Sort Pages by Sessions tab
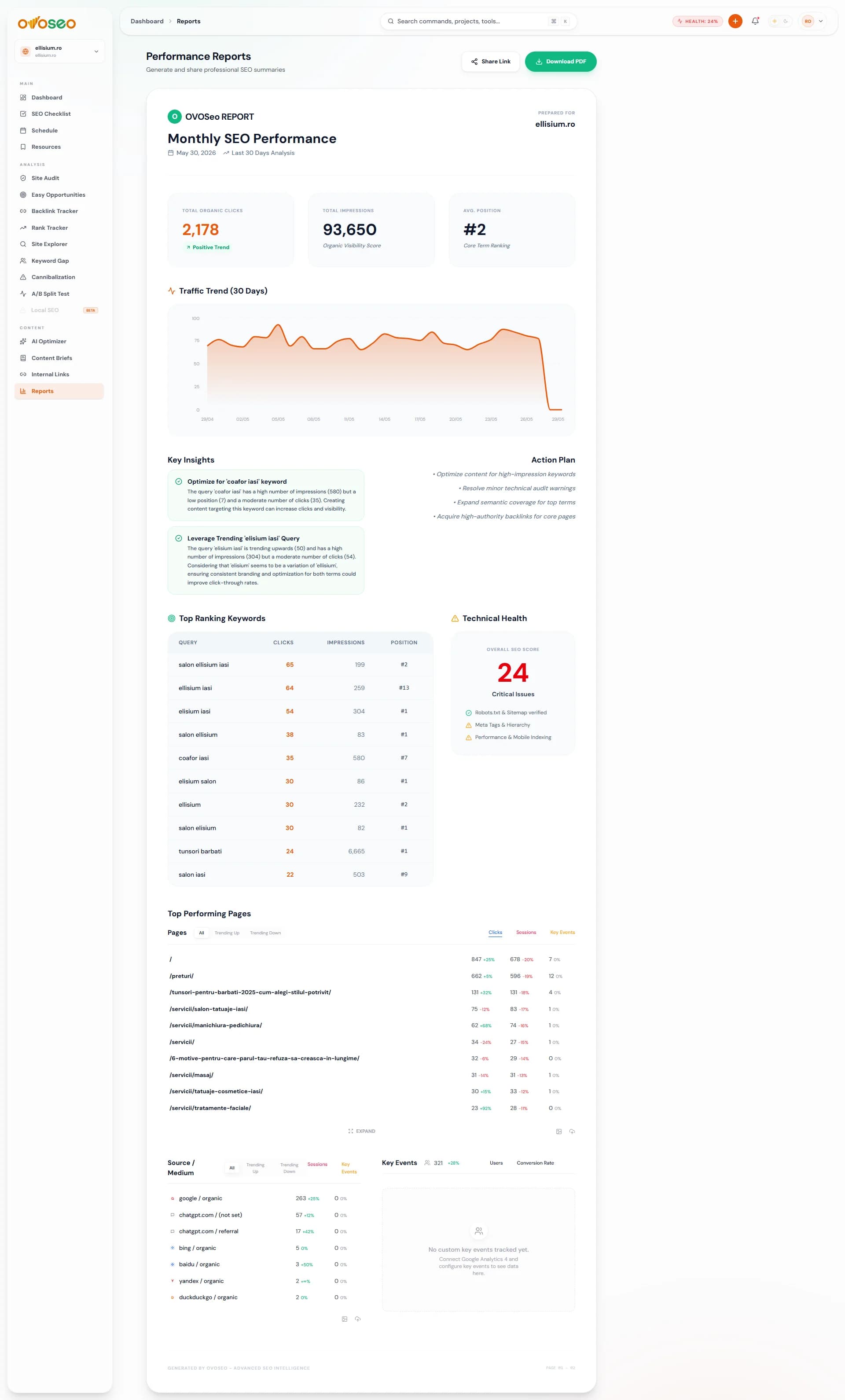The width and height of the screenshot is (845, 1400). click(x=525, y=933)
